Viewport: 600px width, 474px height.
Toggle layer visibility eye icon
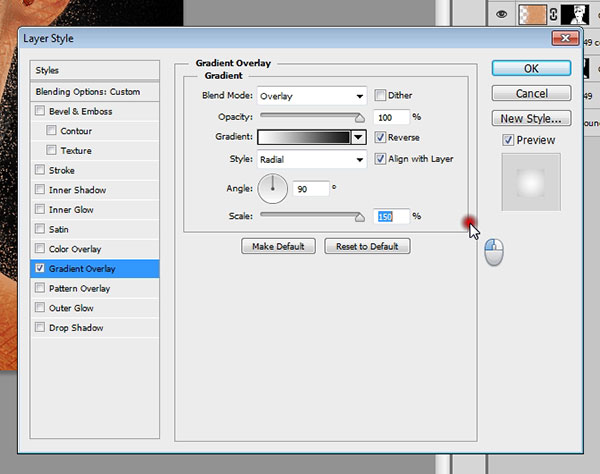click(x=502, y=16)
